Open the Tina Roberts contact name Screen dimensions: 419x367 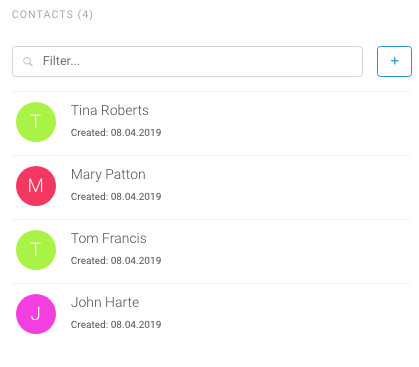pos(110,110)
